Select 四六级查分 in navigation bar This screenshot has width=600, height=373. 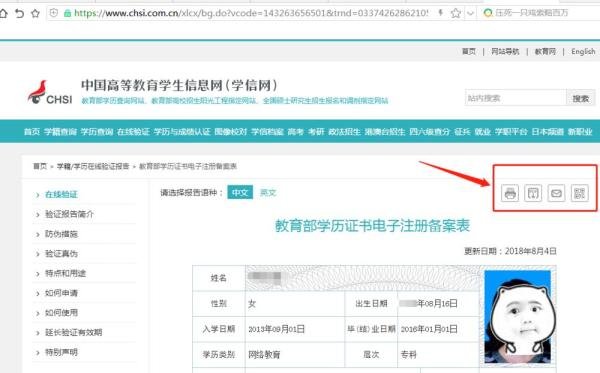(x=430, y=132)
